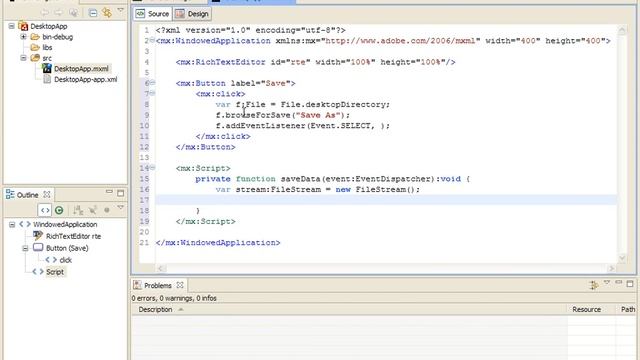640x360 pixels.
Task: Click "FileStream()" on line 16
Action: (385, 189)
